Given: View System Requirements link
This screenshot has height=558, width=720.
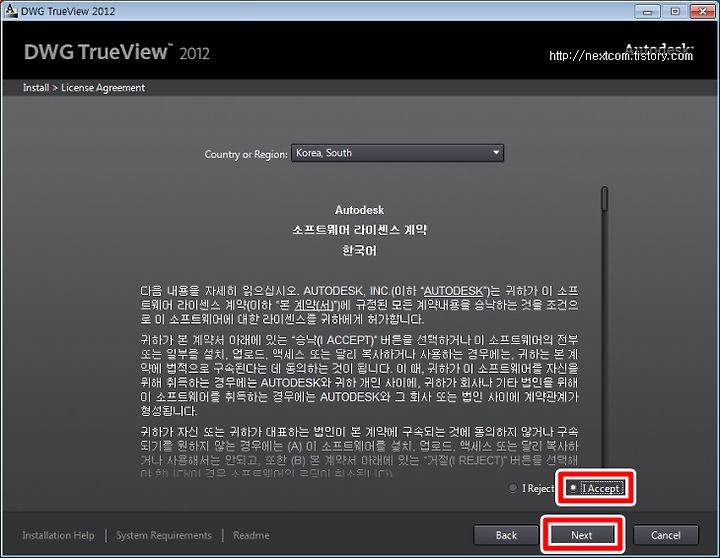Looking at the screenshot, I should 163,535.
